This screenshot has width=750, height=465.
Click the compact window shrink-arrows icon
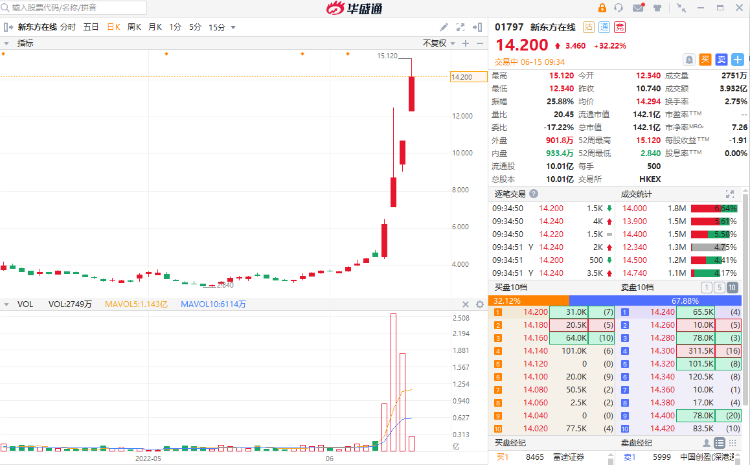[681, 8]
